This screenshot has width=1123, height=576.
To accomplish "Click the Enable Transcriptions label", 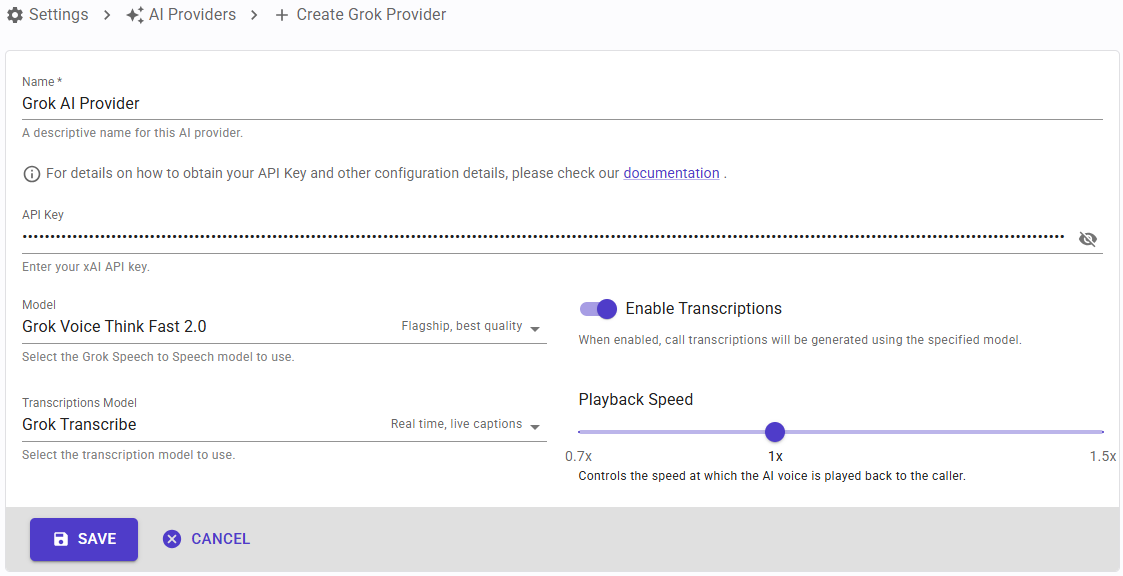I will click(703, 309).
